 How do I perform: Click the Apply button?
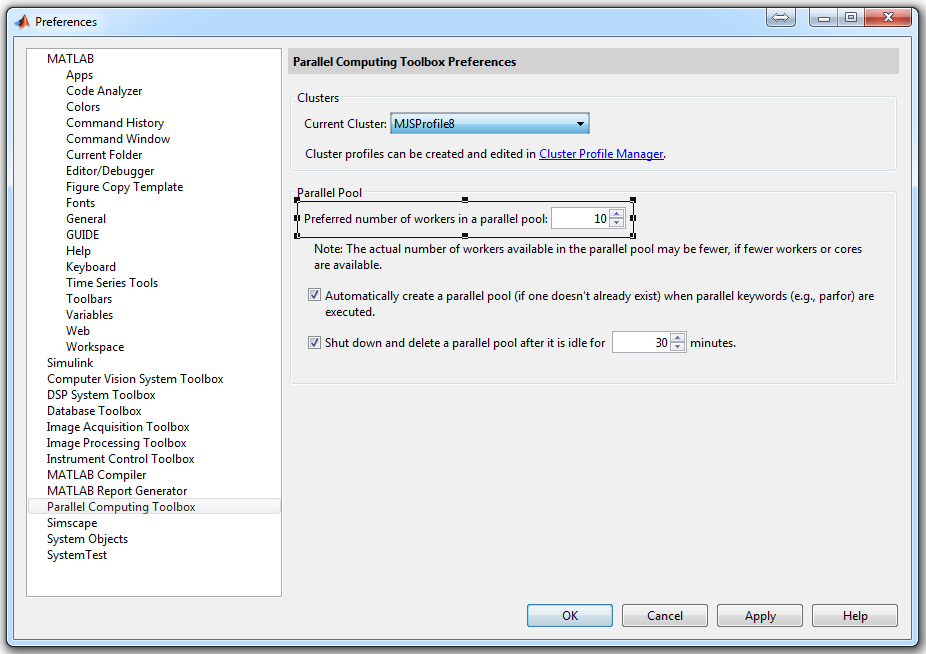coord(760,616)
